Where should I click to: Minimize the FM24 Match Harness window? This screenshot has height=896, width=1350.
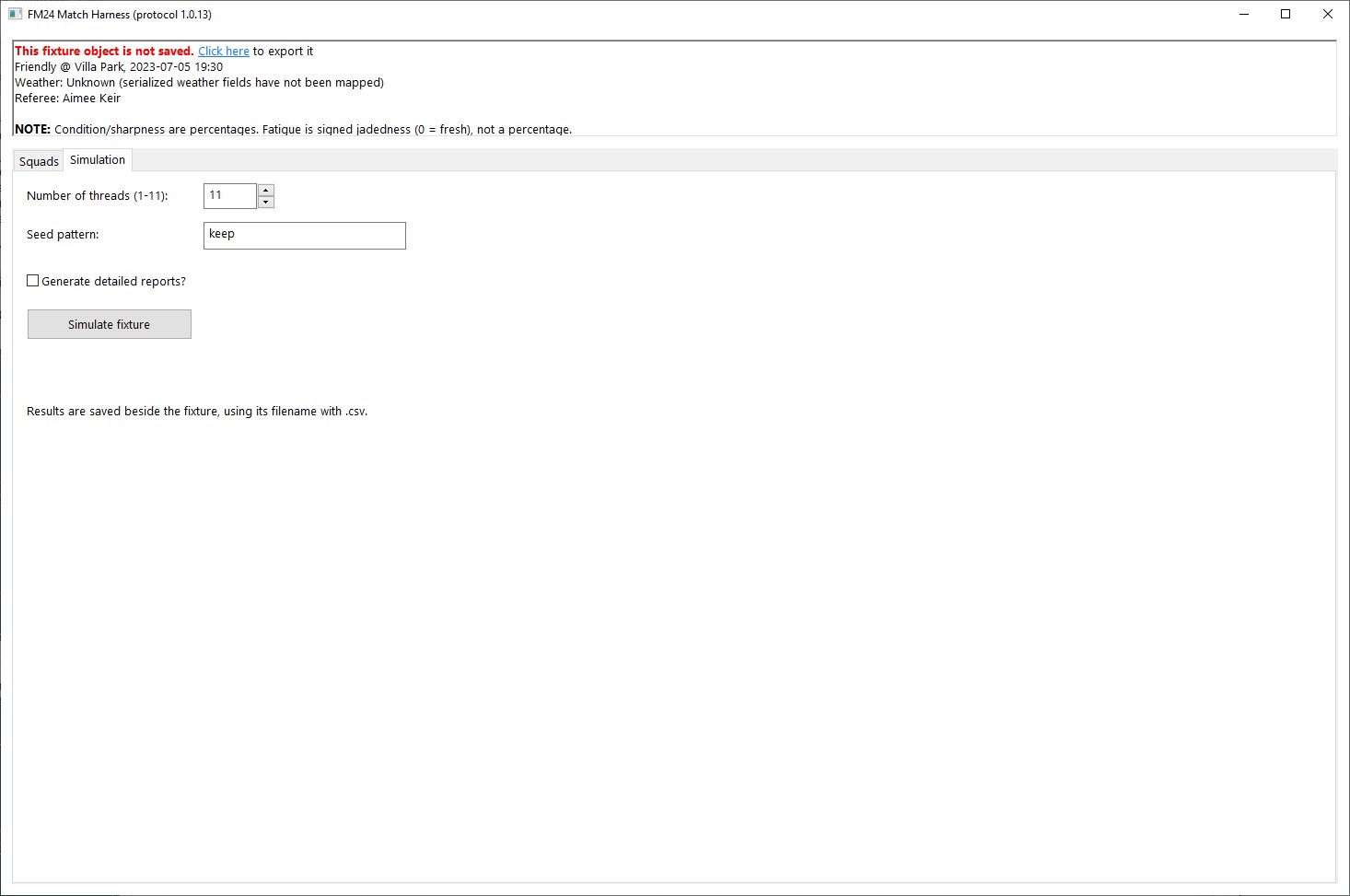tap(1244, 15)
